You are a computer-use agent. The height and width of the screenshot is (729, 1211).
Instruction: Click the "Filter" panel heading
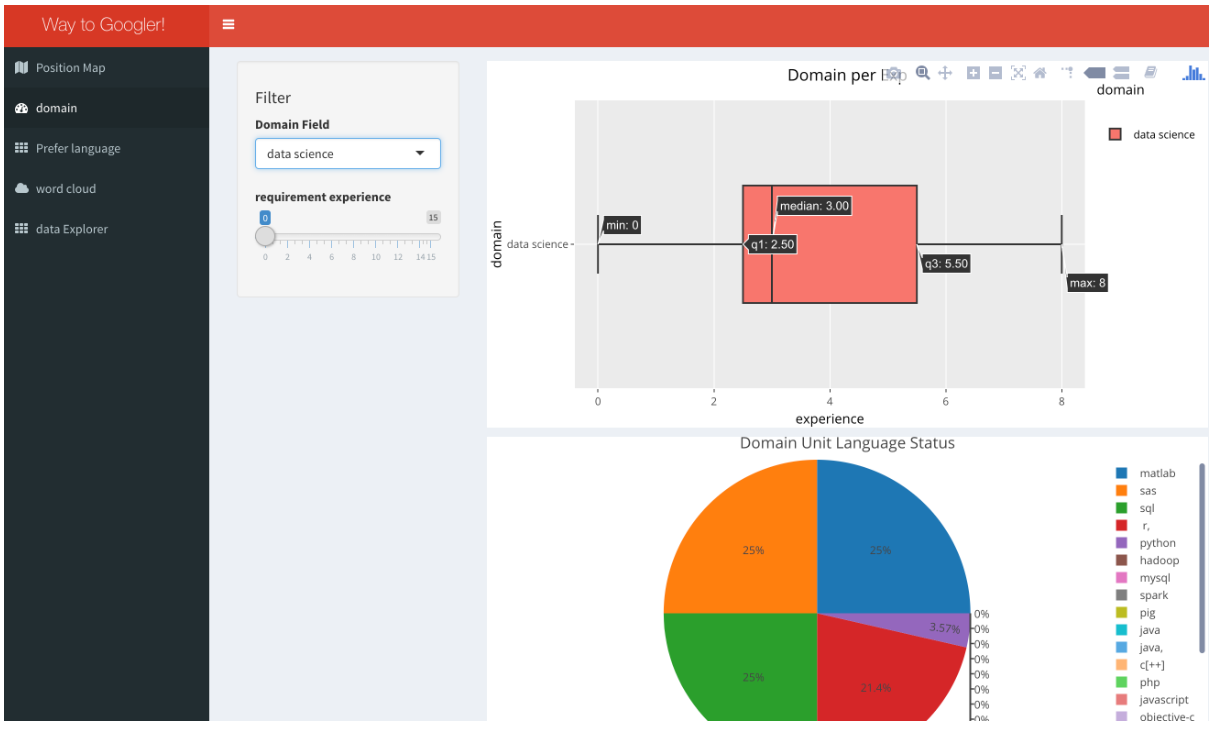pos(273,98)
